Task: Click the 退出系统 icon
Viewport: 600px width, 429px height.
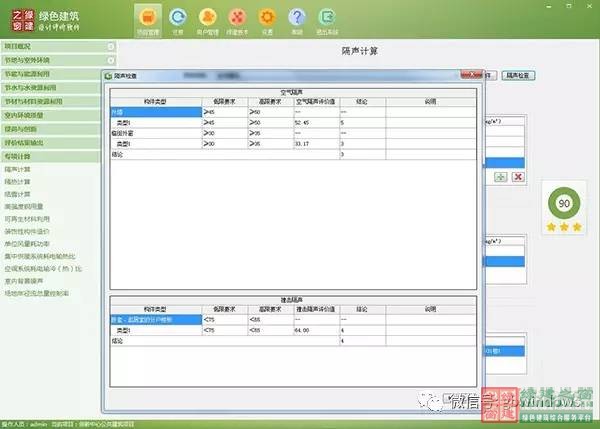Action: click(x=327, y=19)
